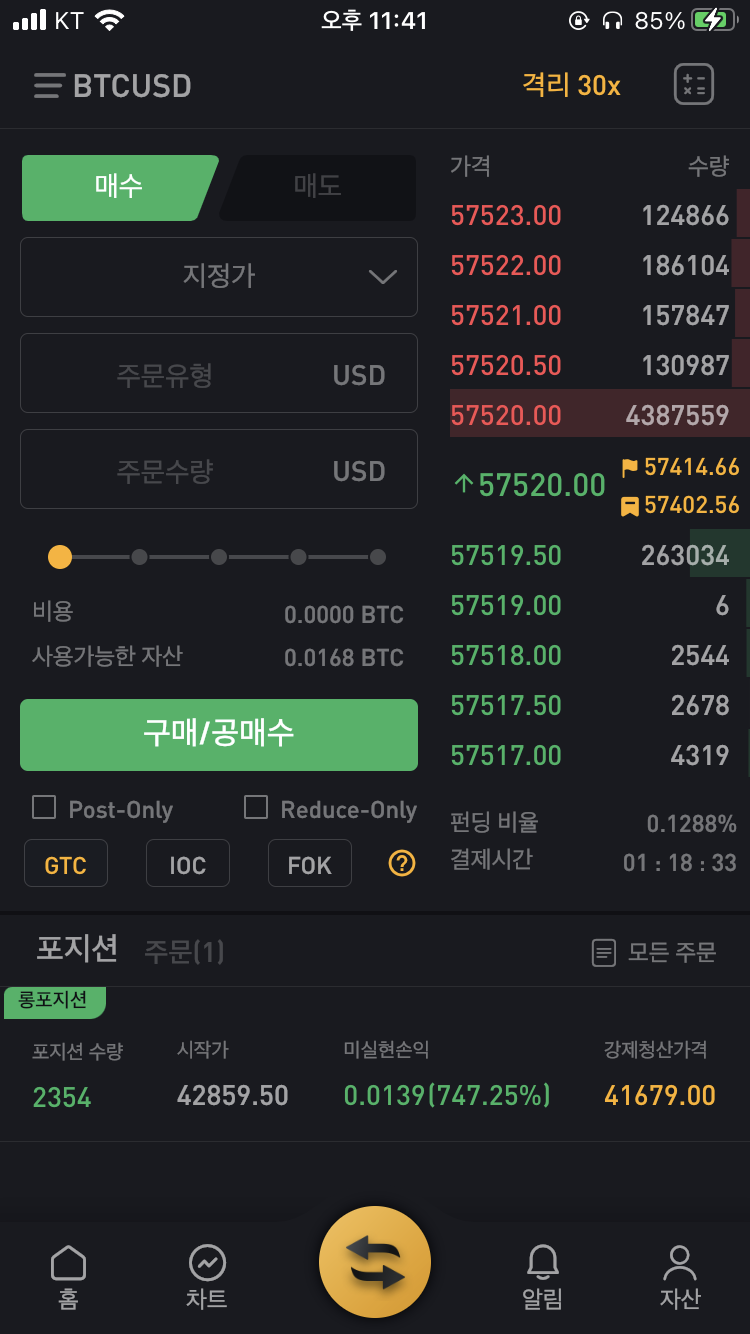
Task: Go to 홈 home tab icon
Action: (68, 1264)
